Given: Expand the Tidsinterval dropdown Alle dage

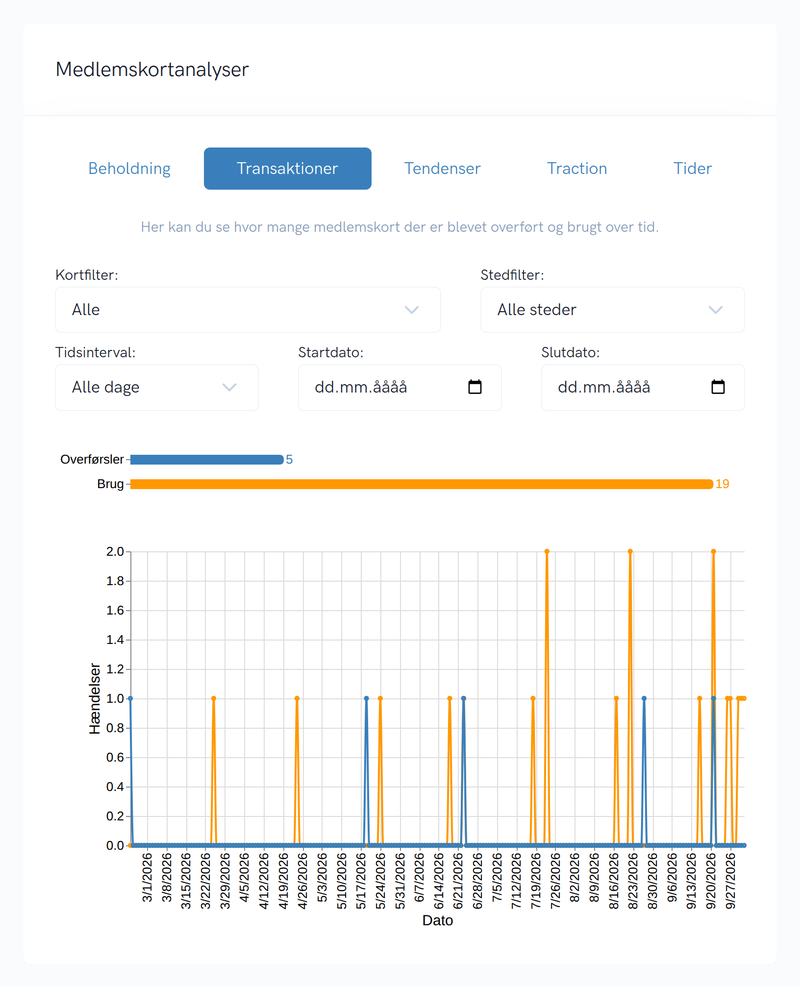Looking at the screenshot, I should pyautogui.click(x=157, y=387).
